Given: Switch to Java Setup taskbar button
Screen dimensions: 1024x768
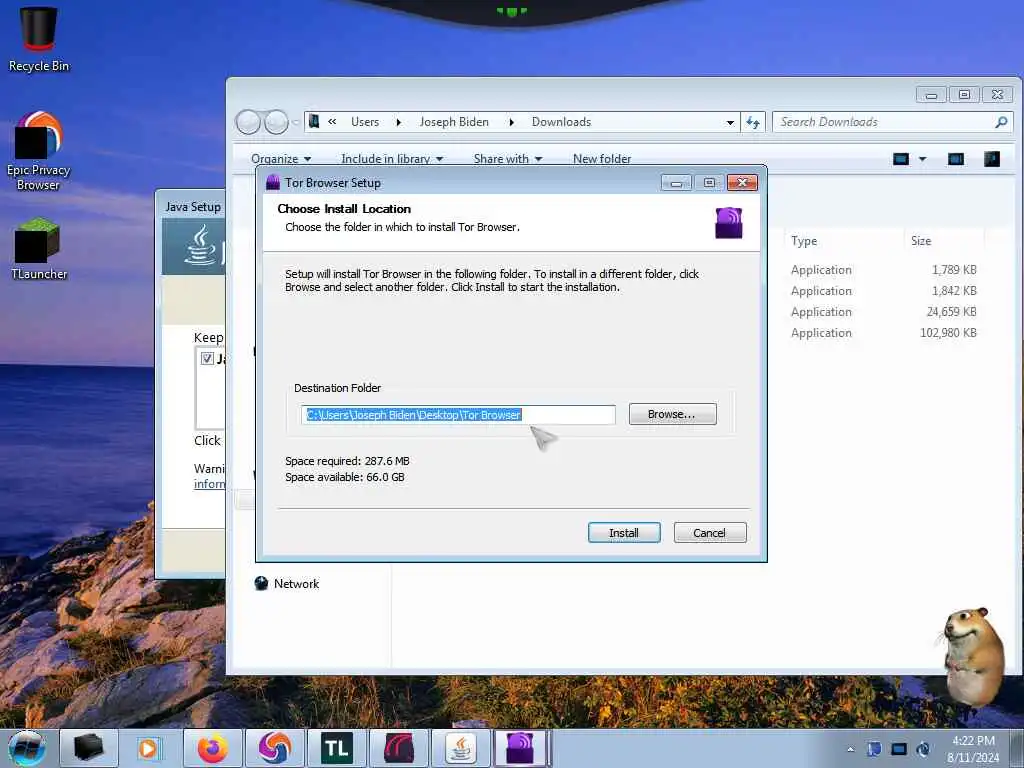Looking at the screenshot, I should [461, 748].
